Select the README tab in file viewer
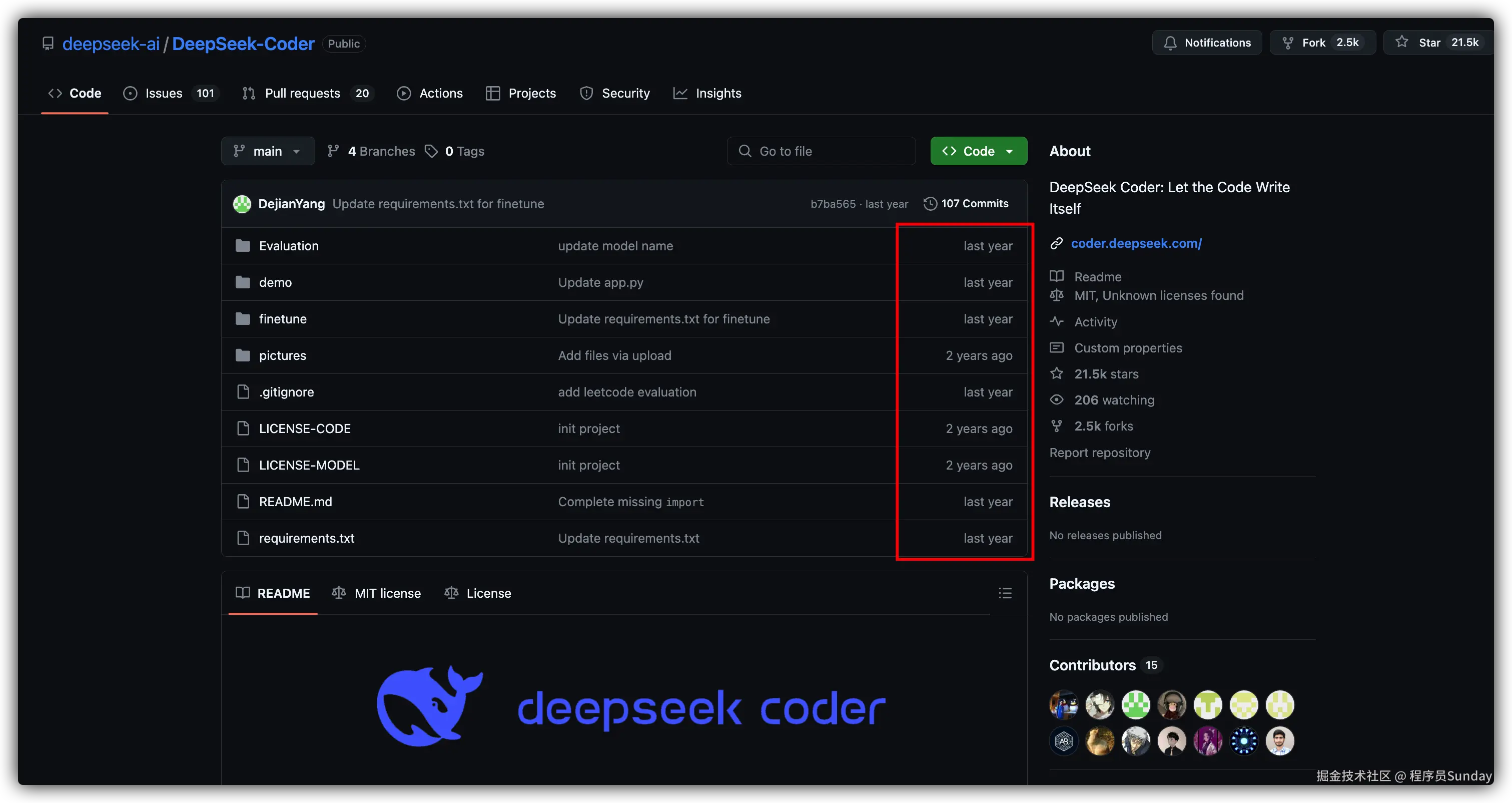 (273, 593)
